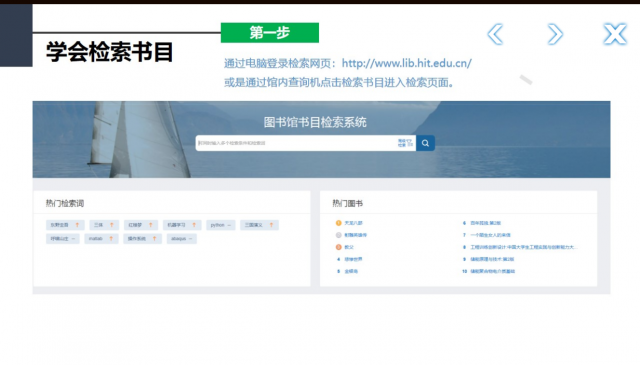
Task: Select the 机器学习 hot search tag
Action: pyautogui.click(x=182, y=225)
